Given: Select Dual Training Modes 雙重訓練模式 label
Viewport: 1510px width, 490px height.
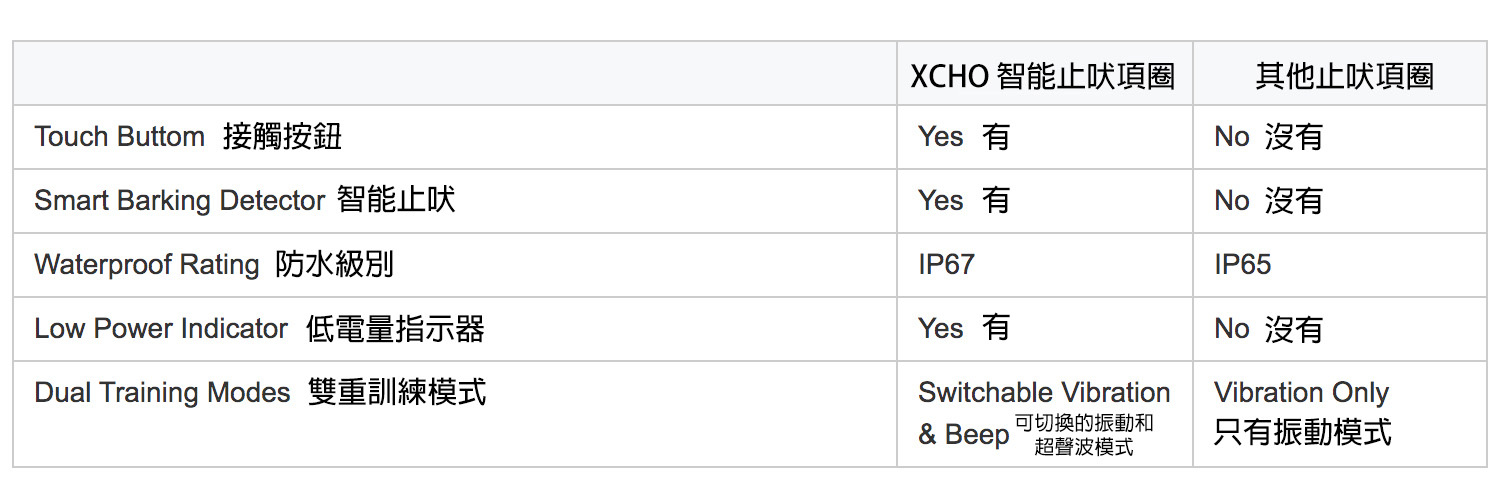Looking at the screenshot, I should coord(260,392).
